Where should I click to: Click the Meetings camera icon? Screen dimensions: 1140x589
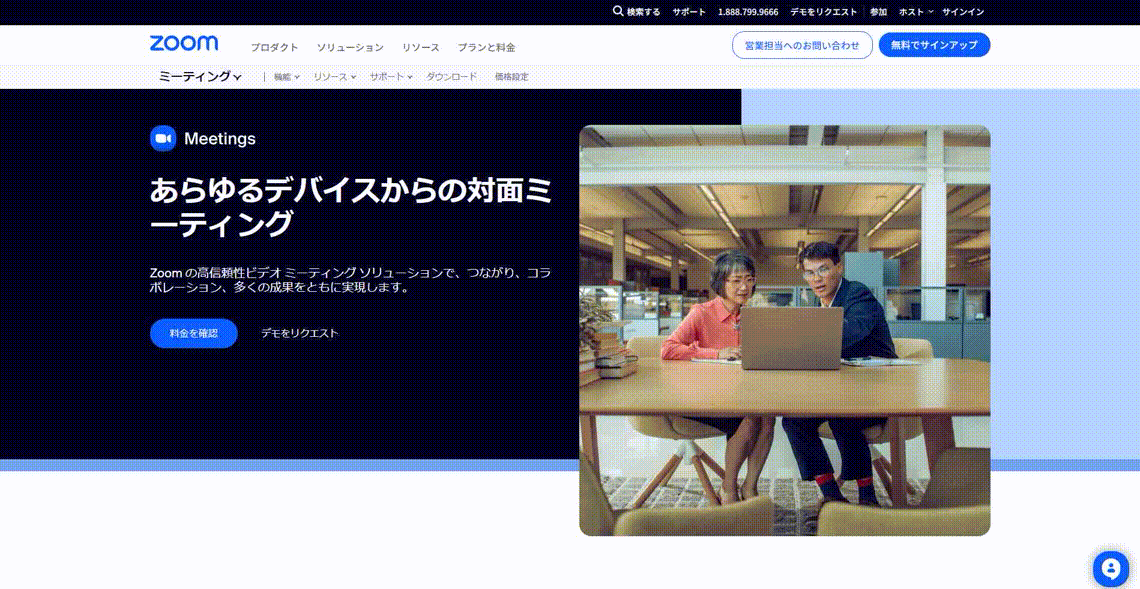click(163, 138)
